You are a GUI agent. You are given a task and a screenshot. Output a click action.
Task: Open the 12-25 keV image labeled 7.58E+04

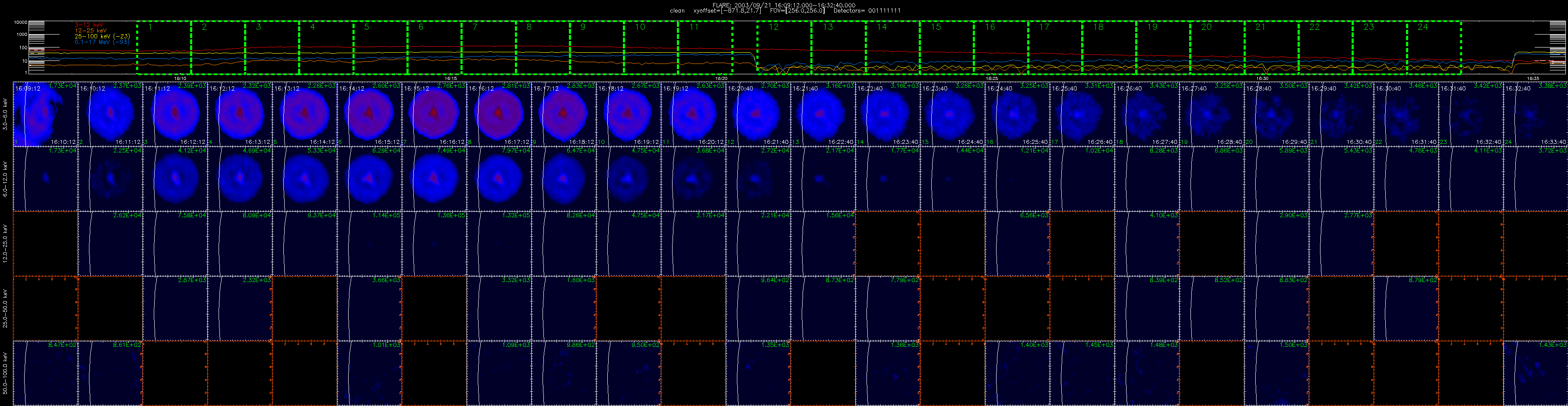pos(175,244)
